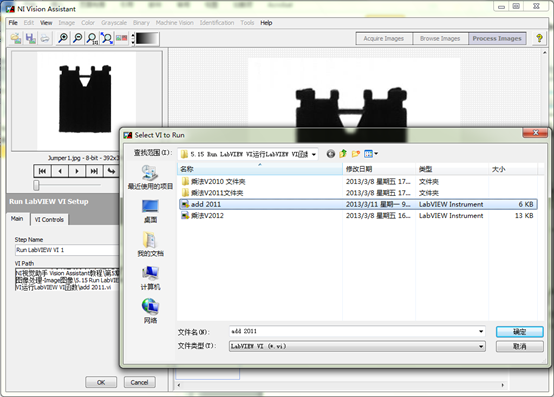Open the File menu
The image size is (554, 397).
point(13,23)
